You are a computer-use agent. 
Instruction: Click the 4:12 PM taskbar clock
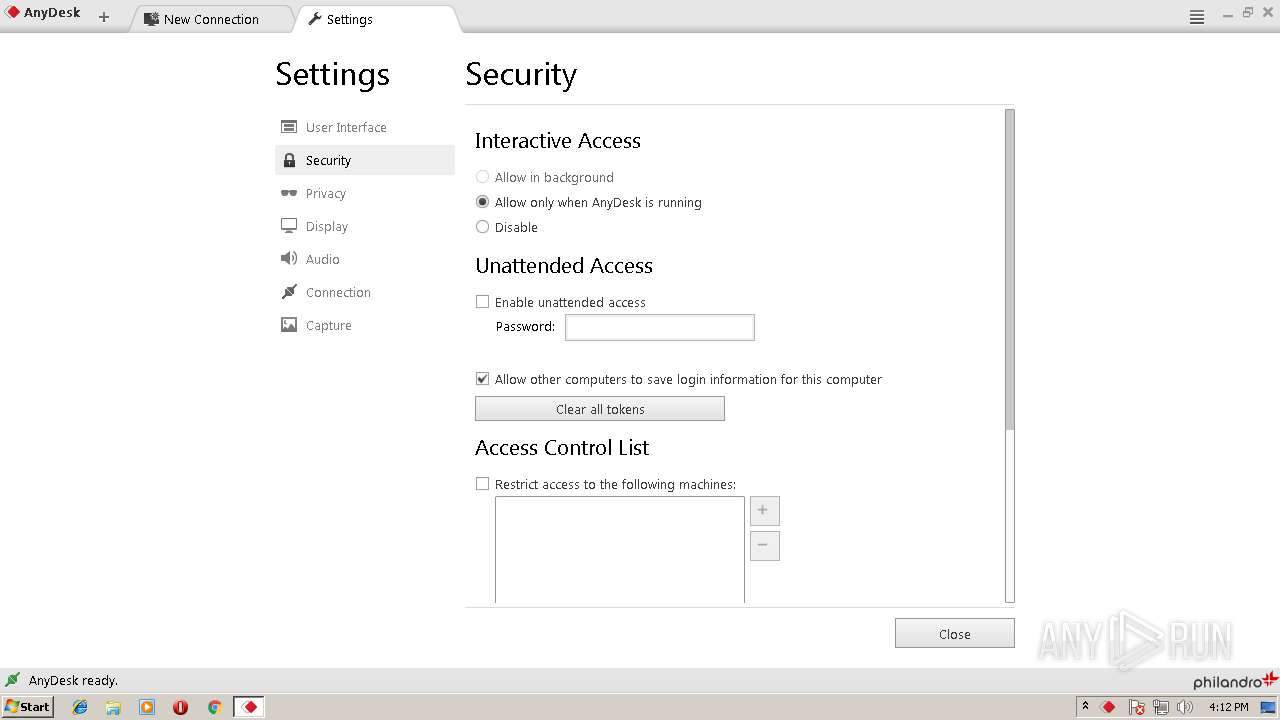(x=1228, y=707)
